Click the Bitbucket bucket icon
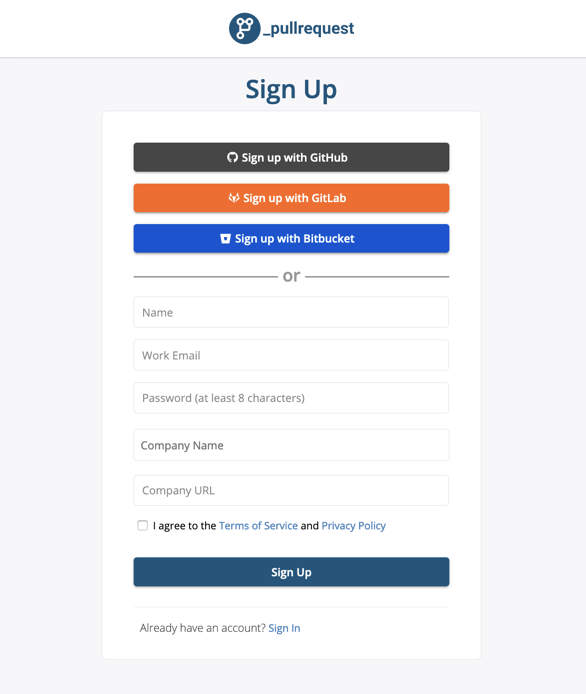The image size is (586, 694). coord(225,239)
